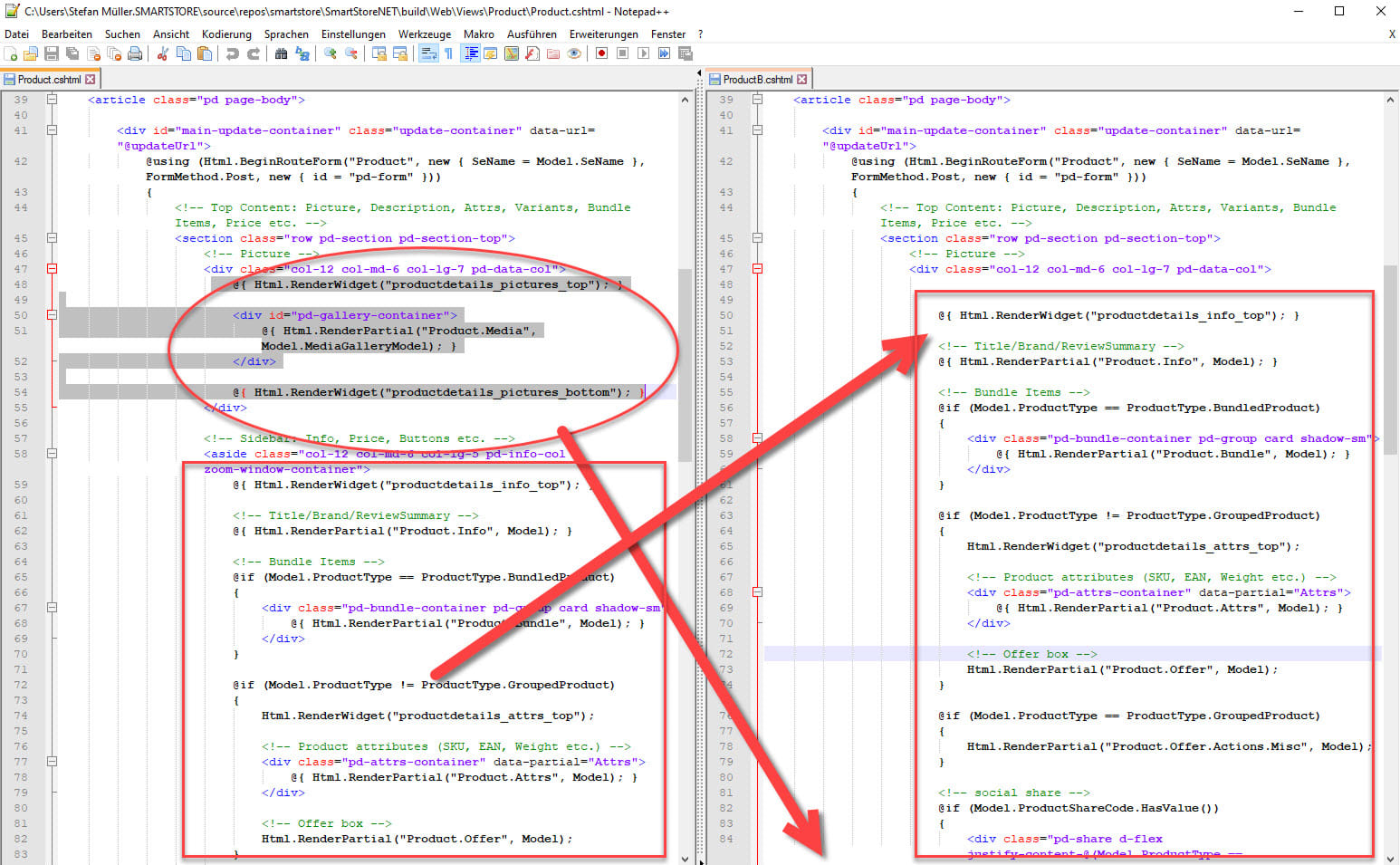Image resolution: width=1400 pixels, height=865 pixels.
Task: Cut the selected text
Action: pos(163,53)
